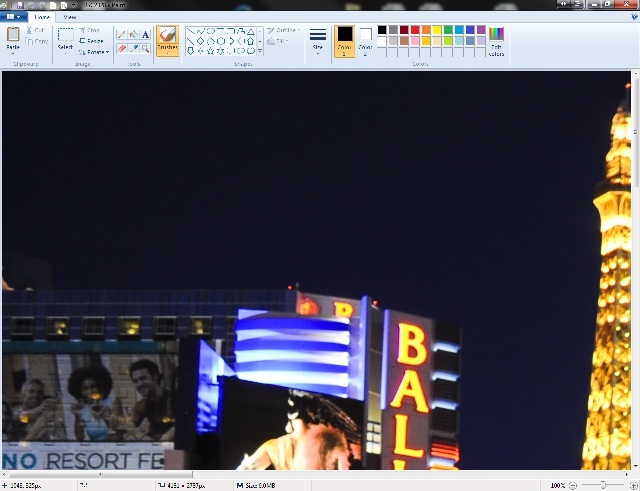Pick the orange color swatch
640x491 pixels.
coord(426,30)
